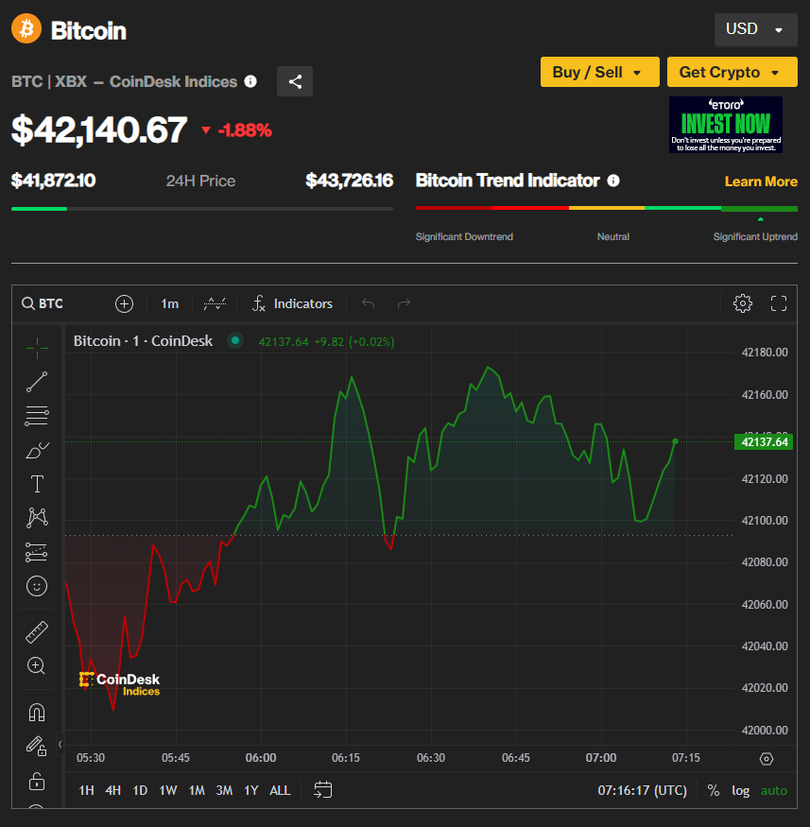This screenshot has height=827, width=810.
Task: Enter fullscreen chart mode
Action: click(779, 303)
